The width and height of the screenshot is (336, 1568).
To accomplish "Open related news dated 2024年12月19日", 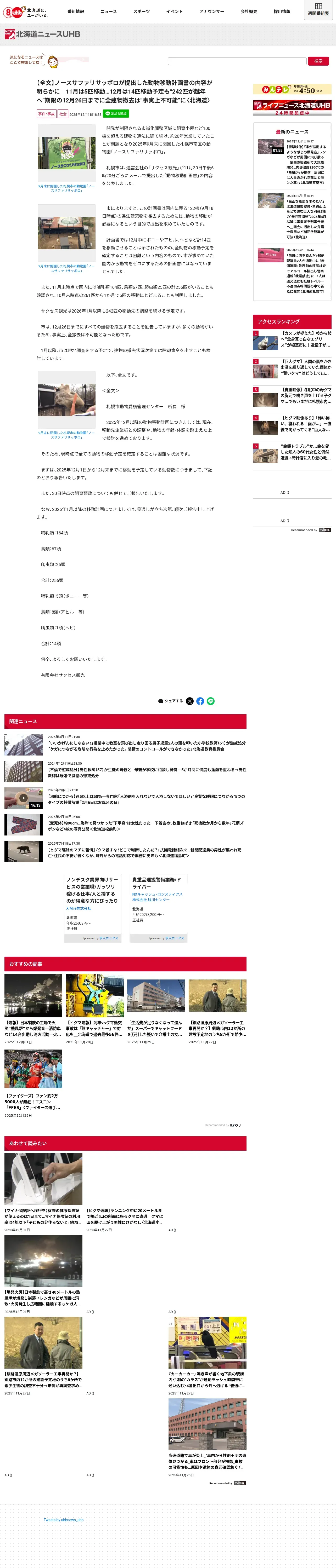I will coord(125,771).
